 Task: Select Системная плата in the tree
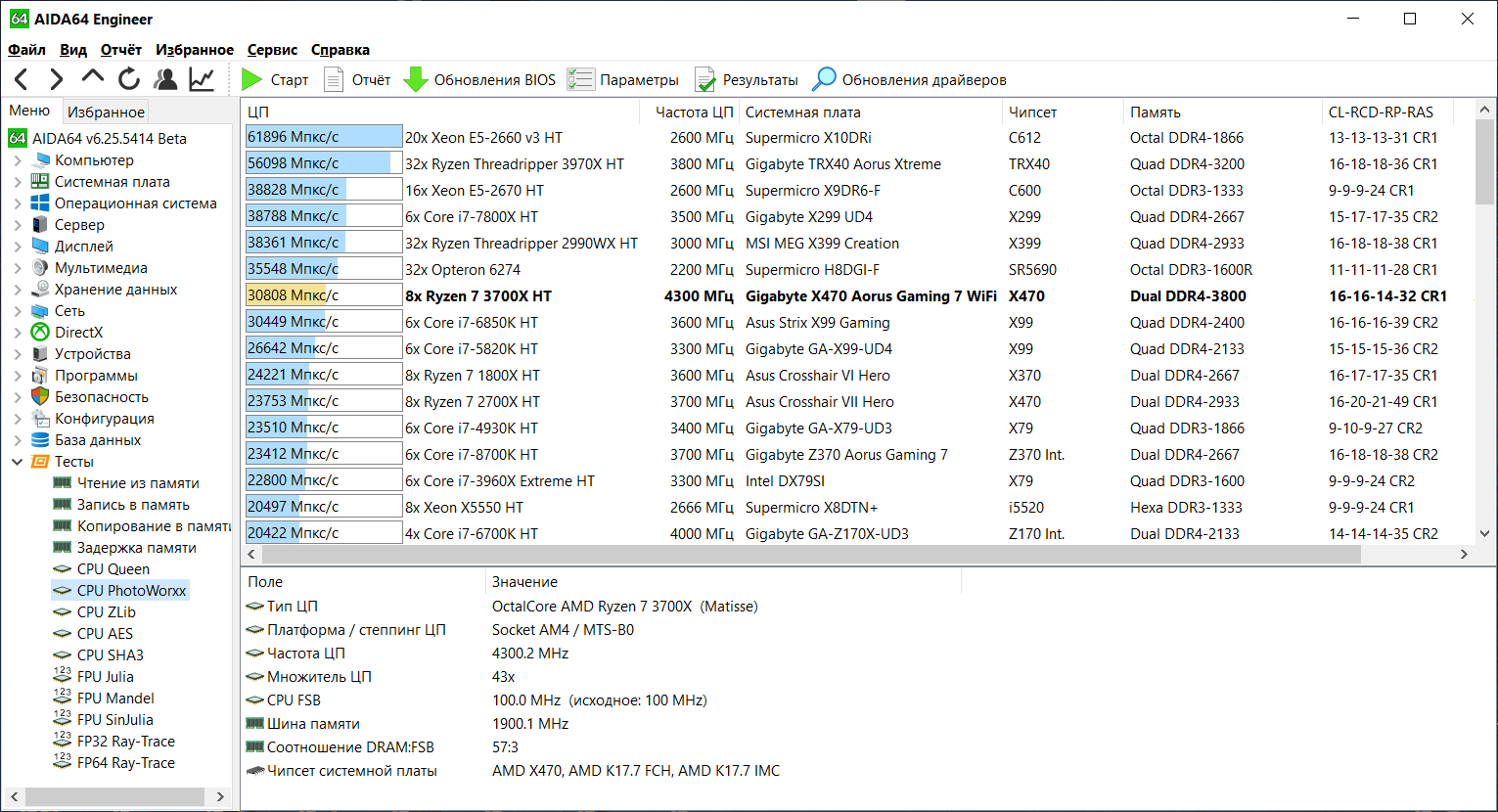[113, 182]
